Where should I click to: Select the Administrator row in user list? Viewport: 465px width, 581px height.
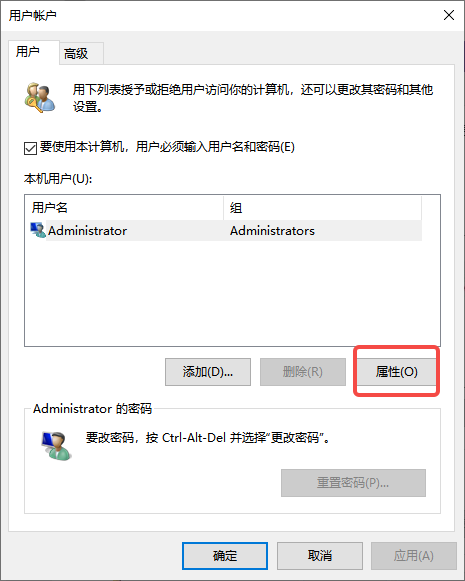pos(223,230)
